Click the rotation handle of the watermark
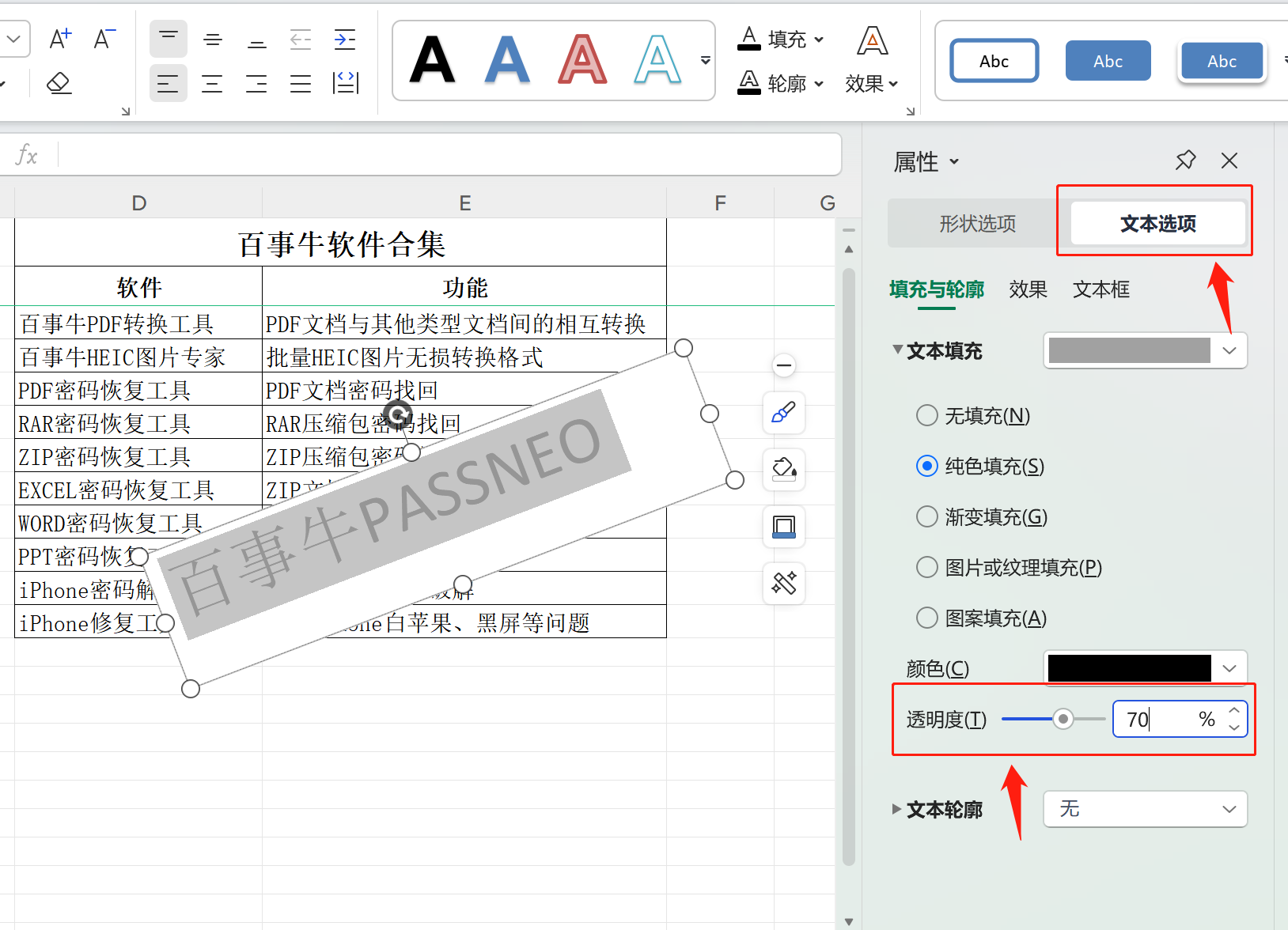 point(398,414)
